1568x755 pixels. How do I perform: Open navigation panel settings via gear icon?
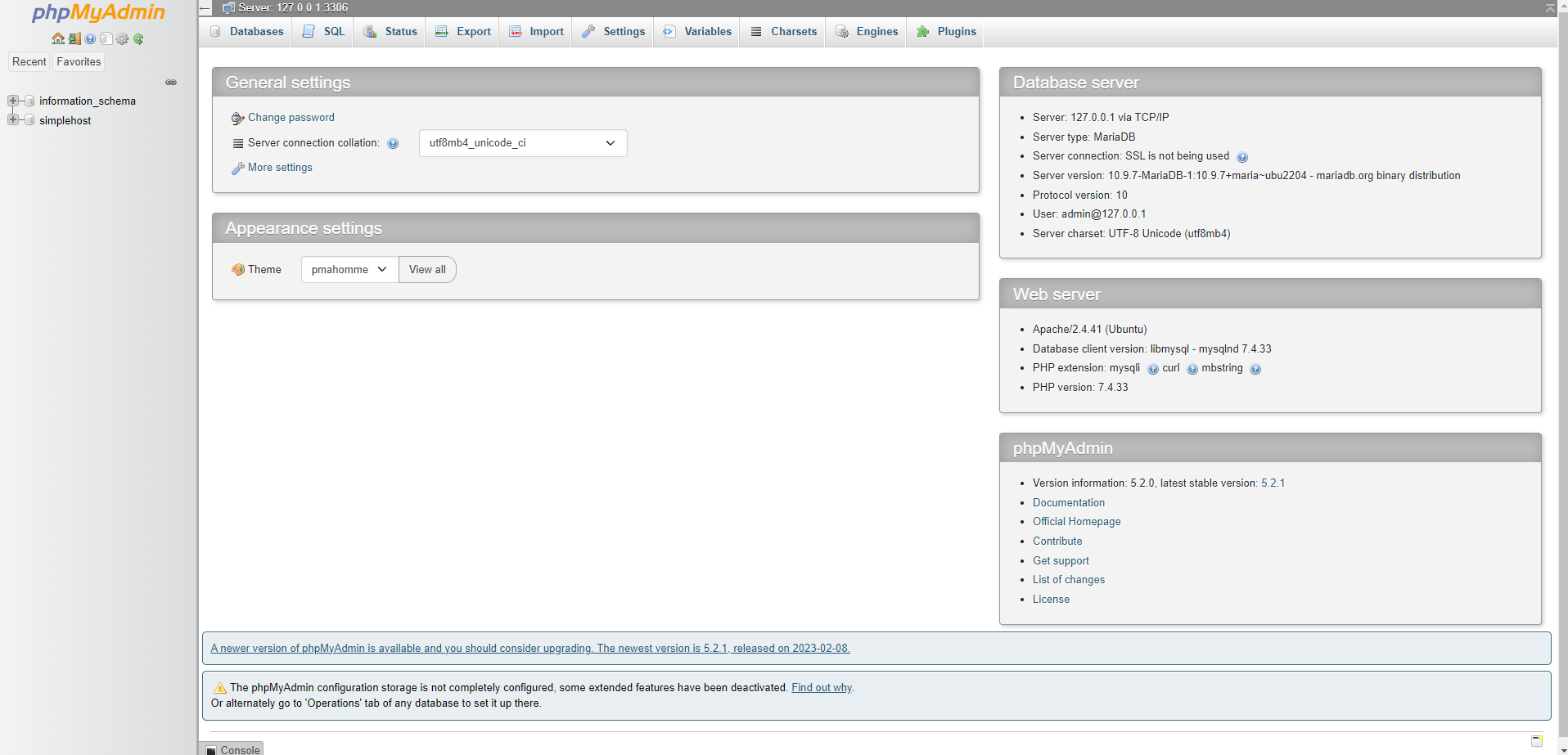[123, 38]
